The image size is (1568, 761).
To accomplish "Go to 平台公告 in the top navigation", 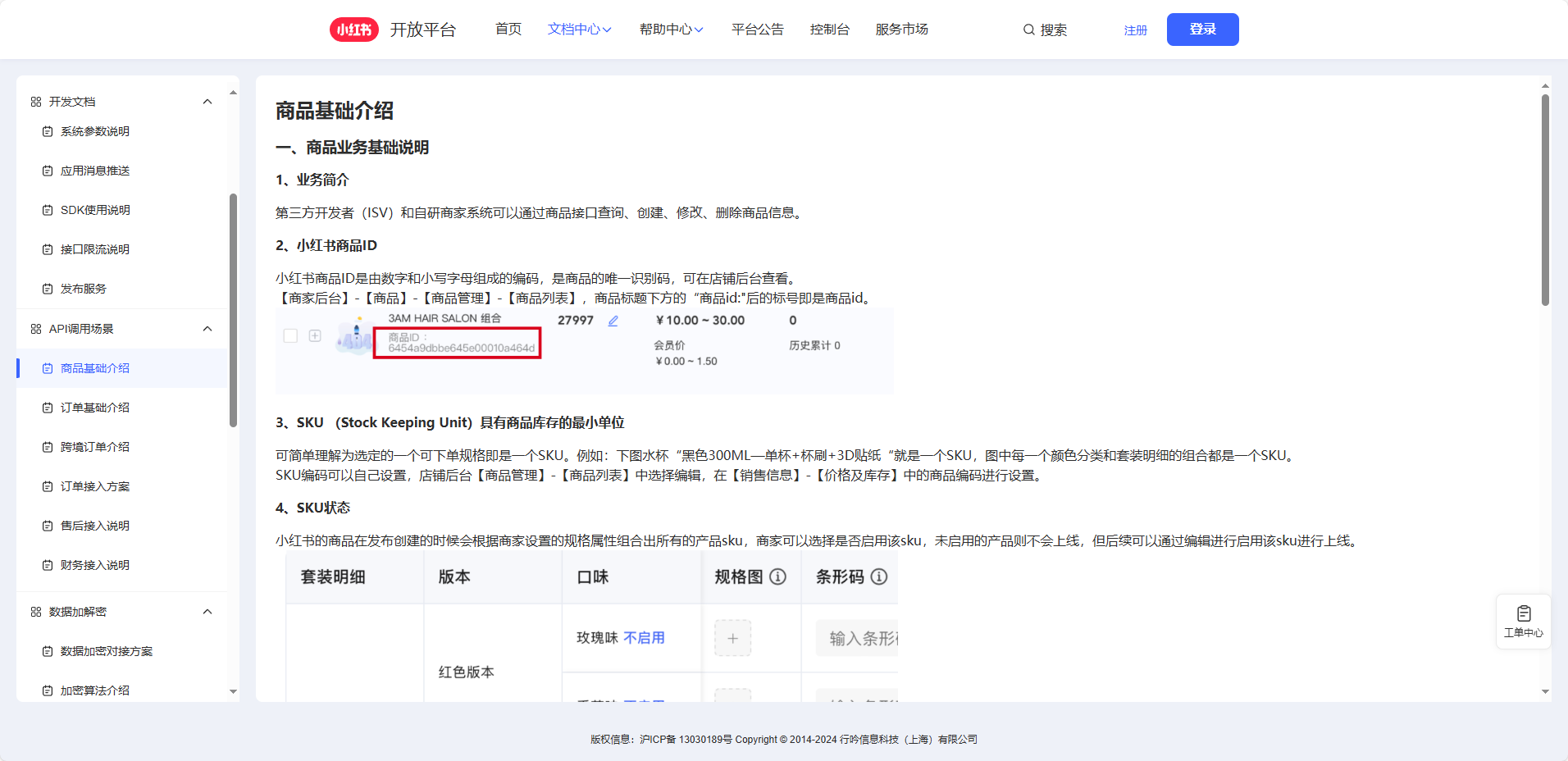I will (757, 30).
